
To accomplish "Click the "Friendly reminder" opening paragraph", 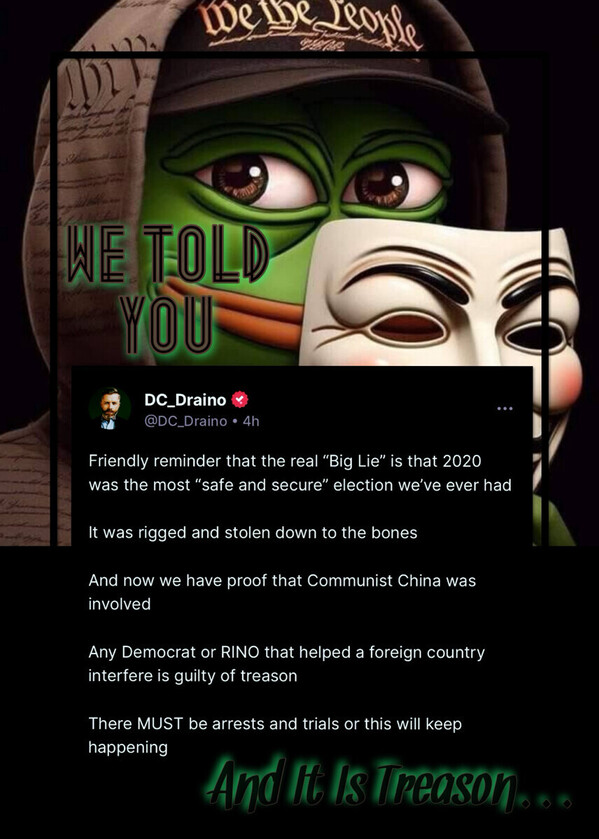I will [300, 473].
